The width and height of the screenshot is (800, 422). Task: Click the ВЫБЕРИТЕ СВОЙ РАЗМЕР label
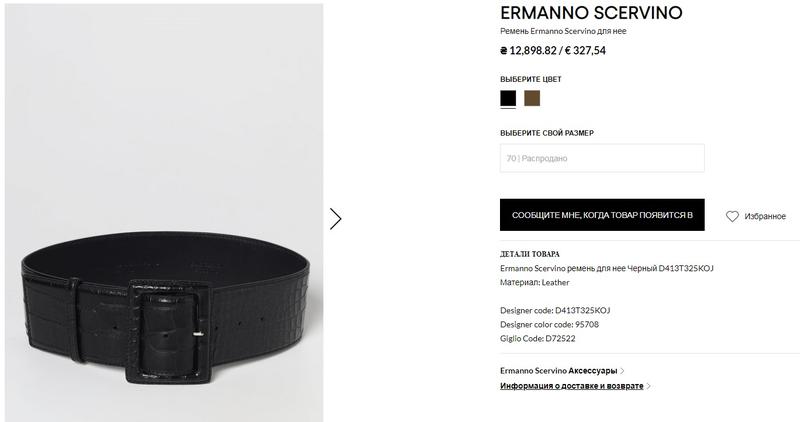[547, 133]
